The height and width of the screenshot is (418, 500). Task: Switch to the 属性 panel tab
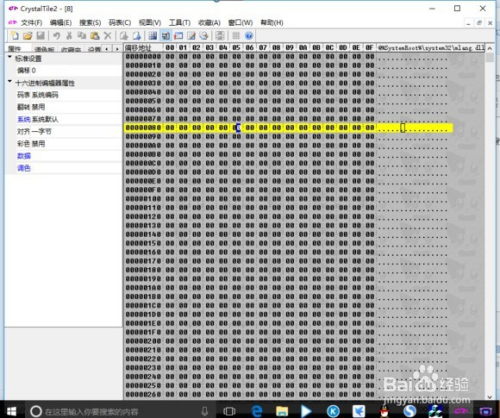(x=15, y=49)
